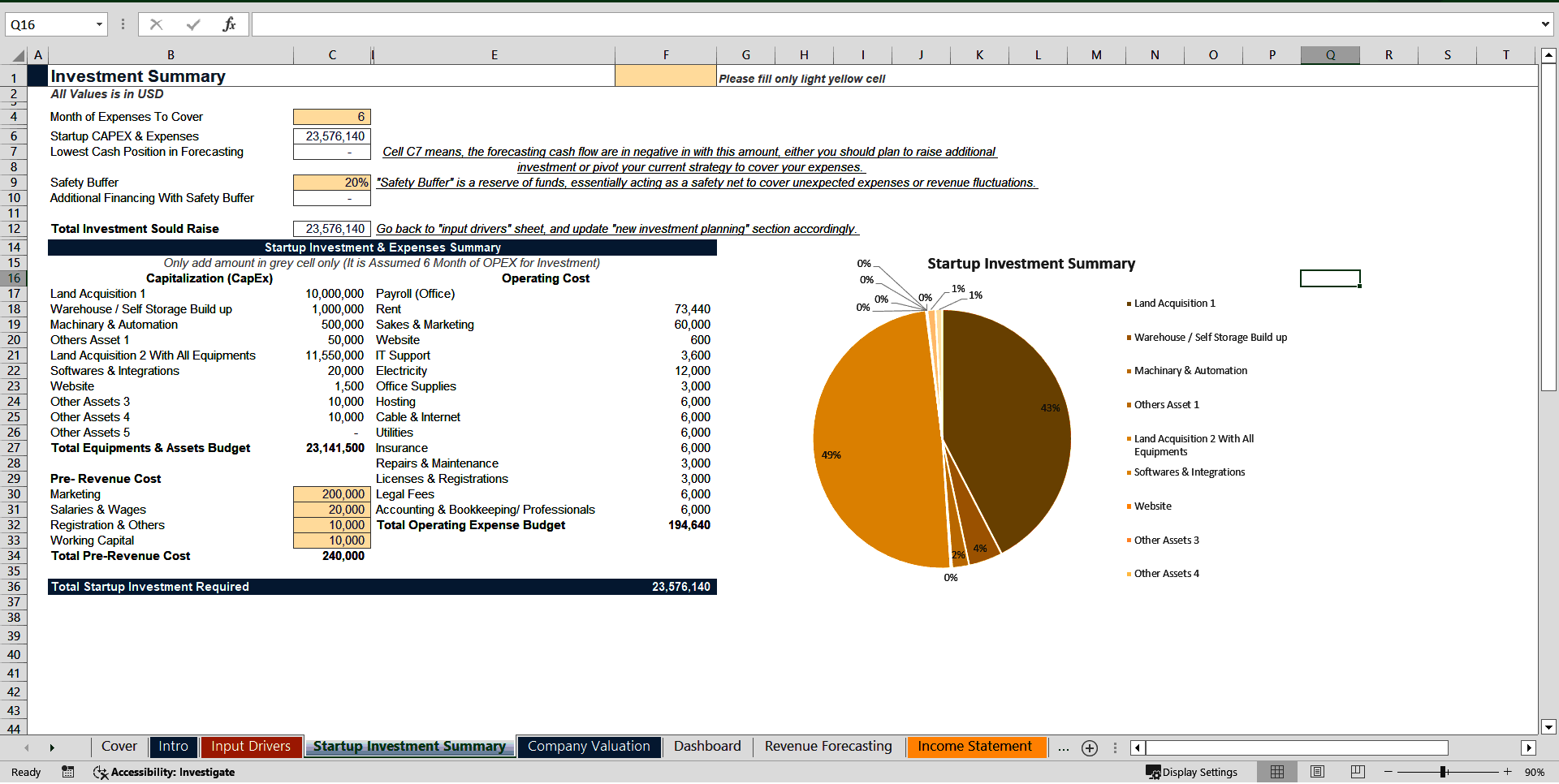Image resolution: width=1559 pixels, height=784 pixels.
Task: Click the 90% zoom level
Action: point(1534,772)
